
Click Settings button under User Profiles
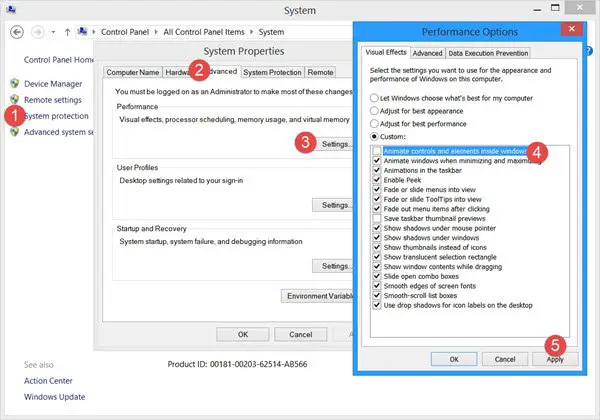point(332,205)
